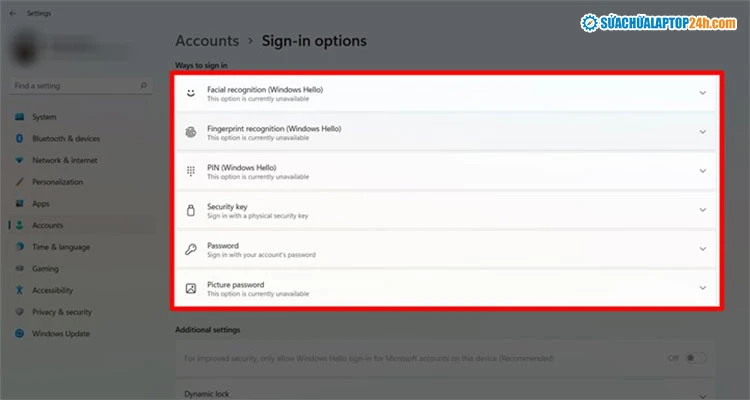Open the Personalization settings page
The height and width of the screenshot is (400, 750).
click(x=57, y=182)
